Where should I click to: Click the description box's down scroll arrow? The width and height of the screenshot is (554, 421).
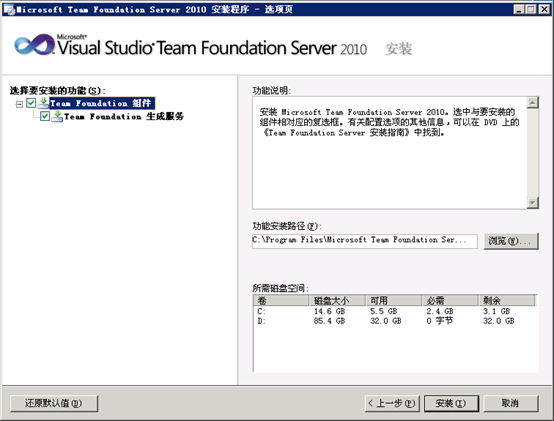pos(532,203)
